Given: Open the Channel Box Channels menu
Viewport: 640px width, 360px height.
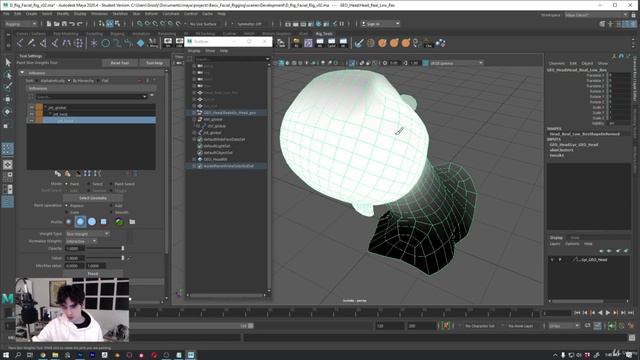Looking at the screenshot, I should (x=557, y=63).
